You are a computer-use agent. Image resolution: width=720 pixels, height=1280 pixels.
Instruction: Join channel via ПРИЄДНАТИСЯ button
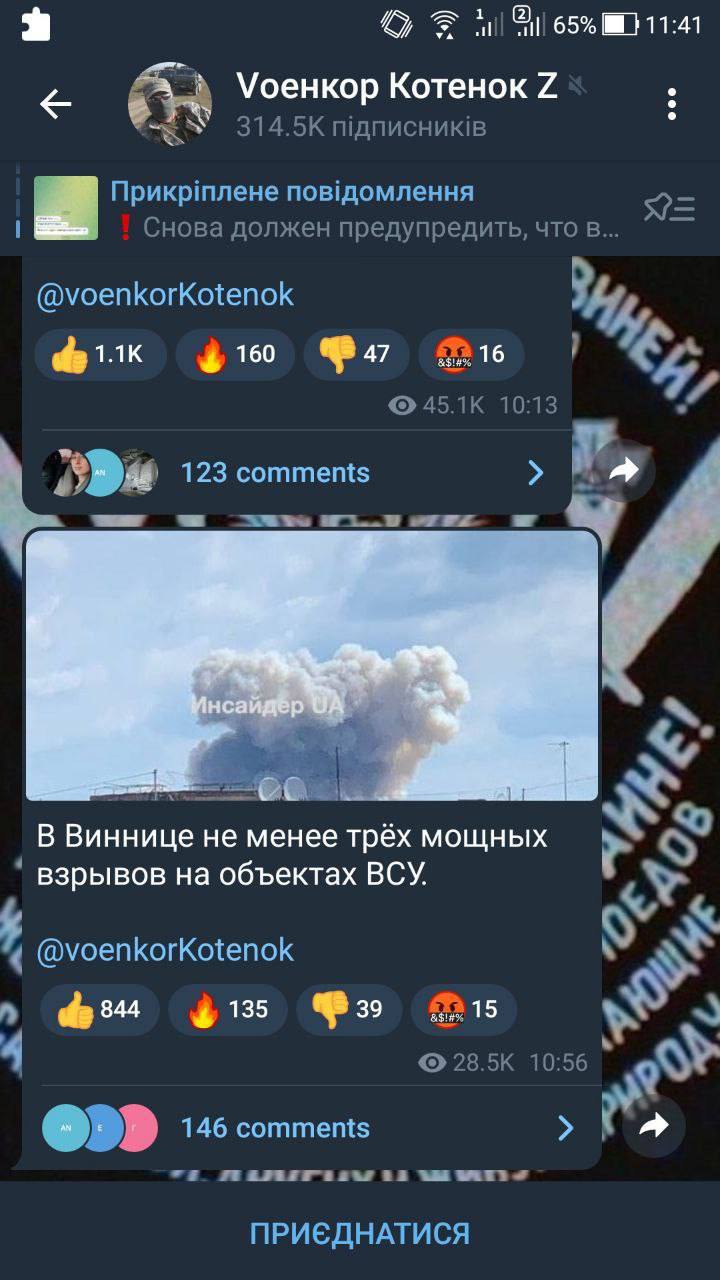(x=360, y=1232)
